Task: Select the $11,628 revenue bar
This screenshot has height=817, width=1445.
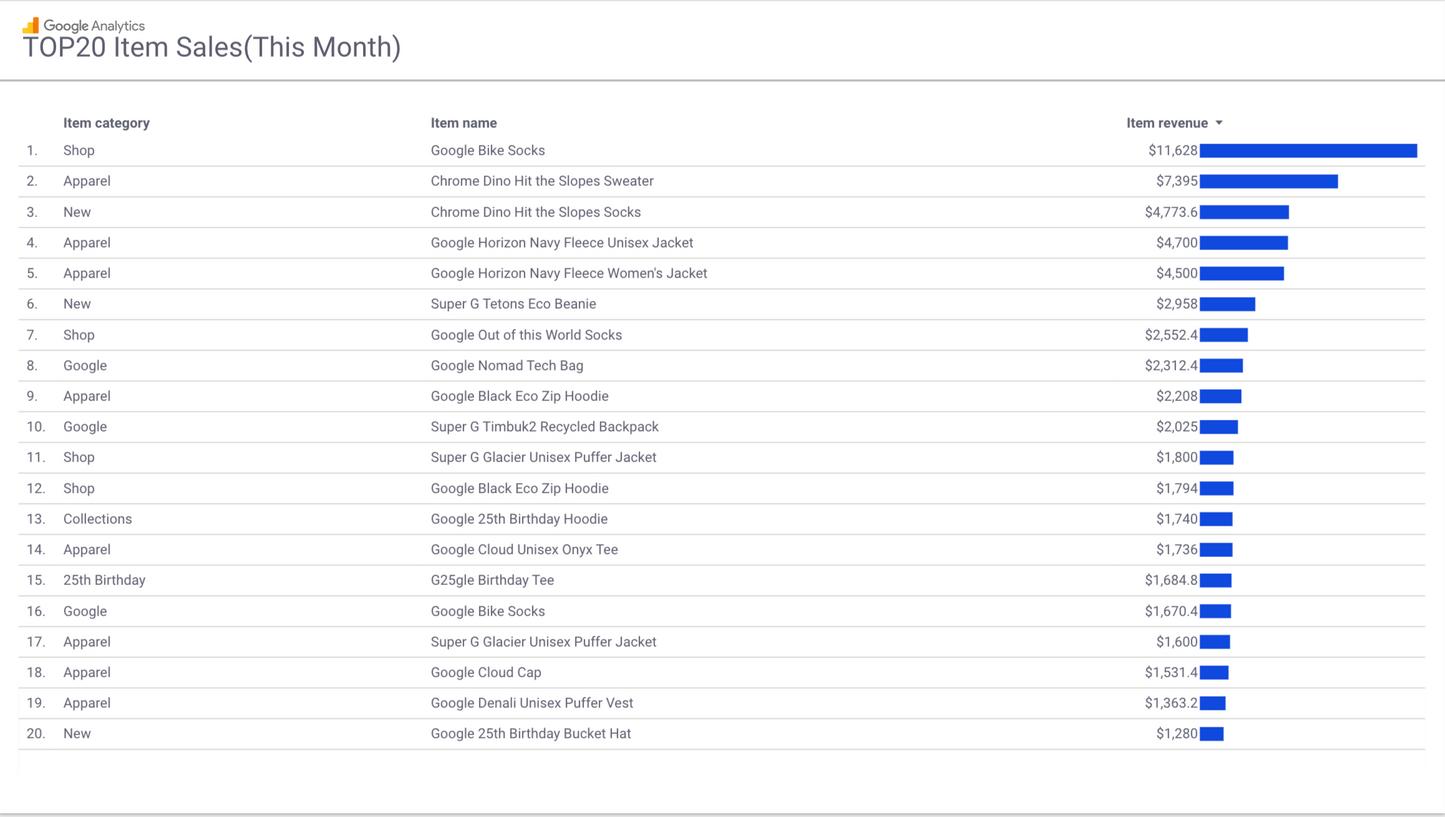Action: point(1308,151)
